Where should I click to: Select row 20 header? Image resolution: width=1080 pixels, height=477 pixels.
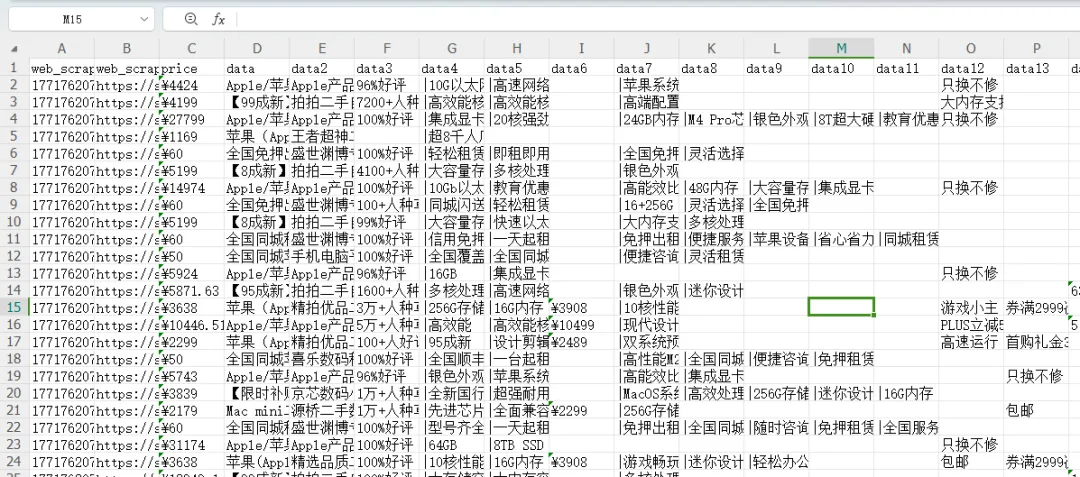click(14, 393)
